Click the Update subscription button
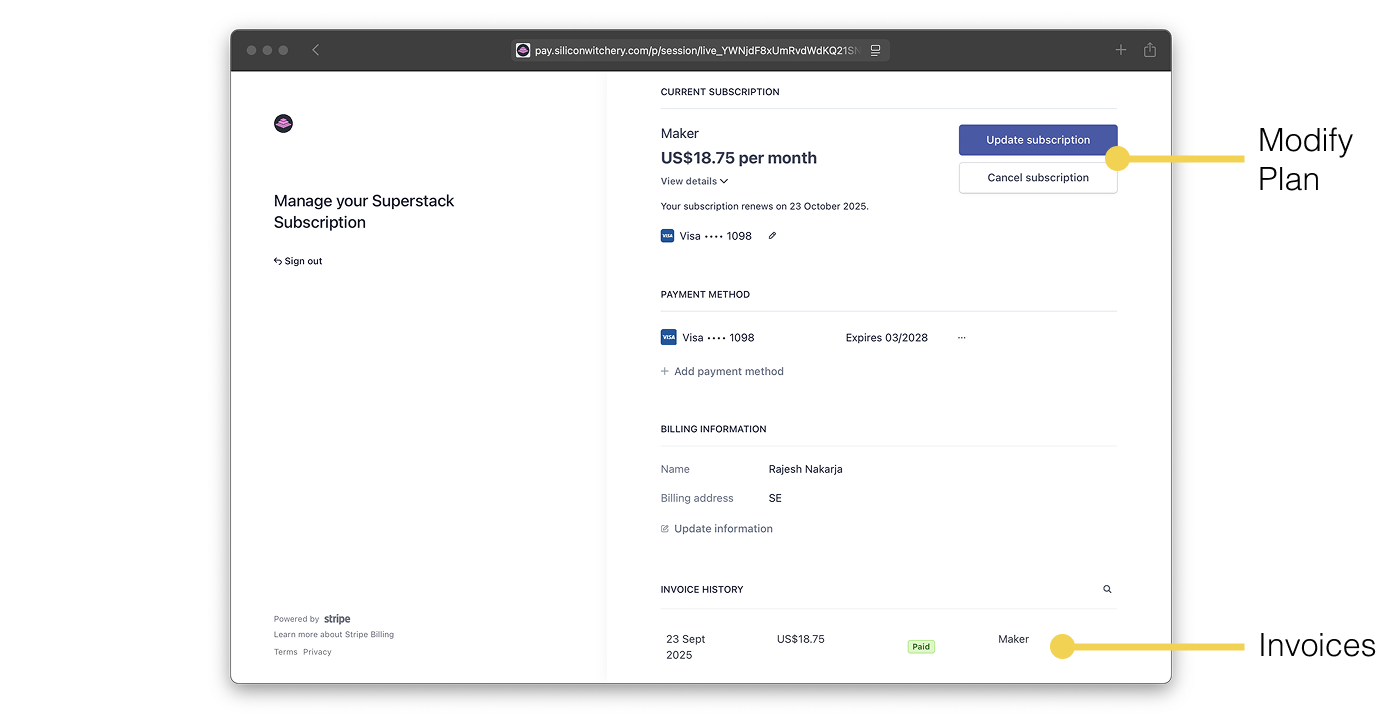The height and width of the screenshot is (724, 1400). coord(1037,140)
